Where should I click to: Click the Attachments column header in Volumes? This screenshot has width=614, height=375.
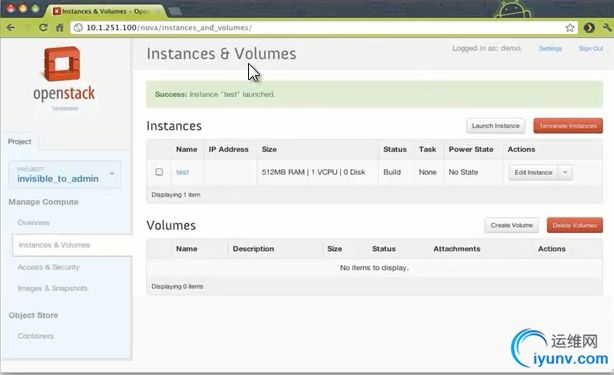point(457,249)
